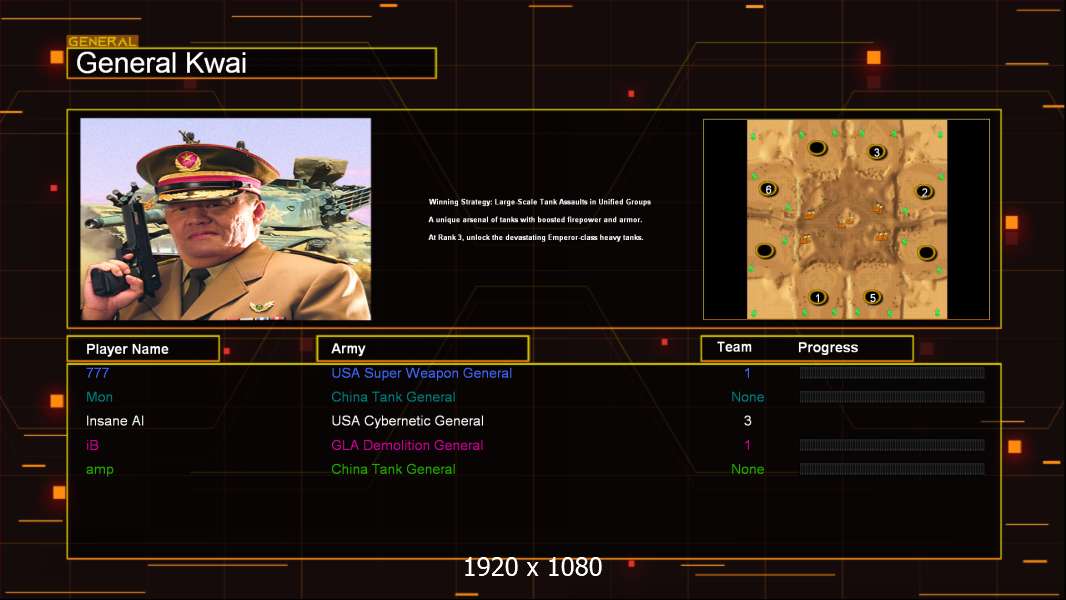Click the General Kwai title field
The width and height of the screenshot is (1066, 600).
point(251,64)
